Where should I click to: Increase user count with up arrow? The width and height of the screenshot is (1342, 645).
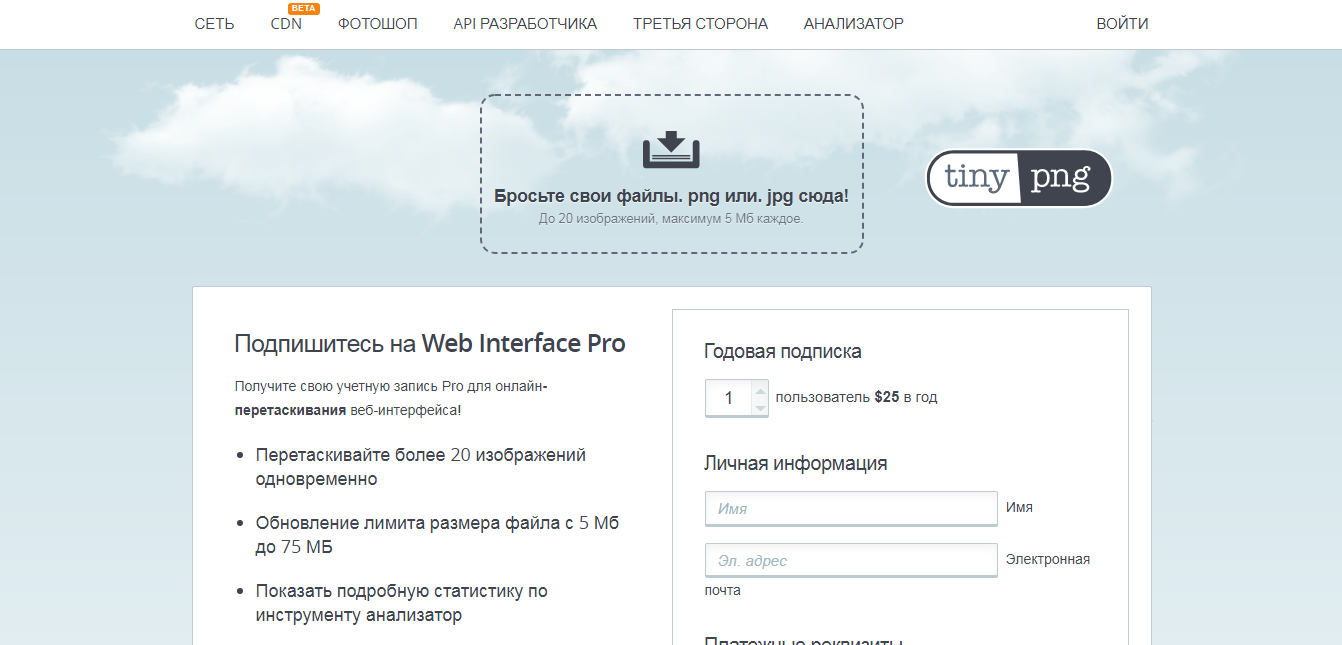click(x=760, y=389)
